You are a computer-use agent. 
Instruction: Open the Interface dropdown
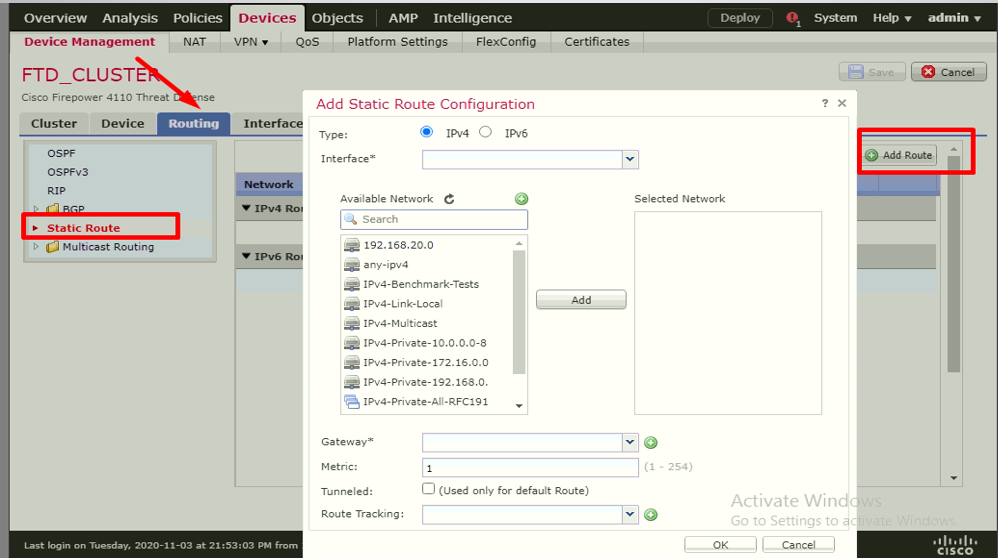point(630,160)
